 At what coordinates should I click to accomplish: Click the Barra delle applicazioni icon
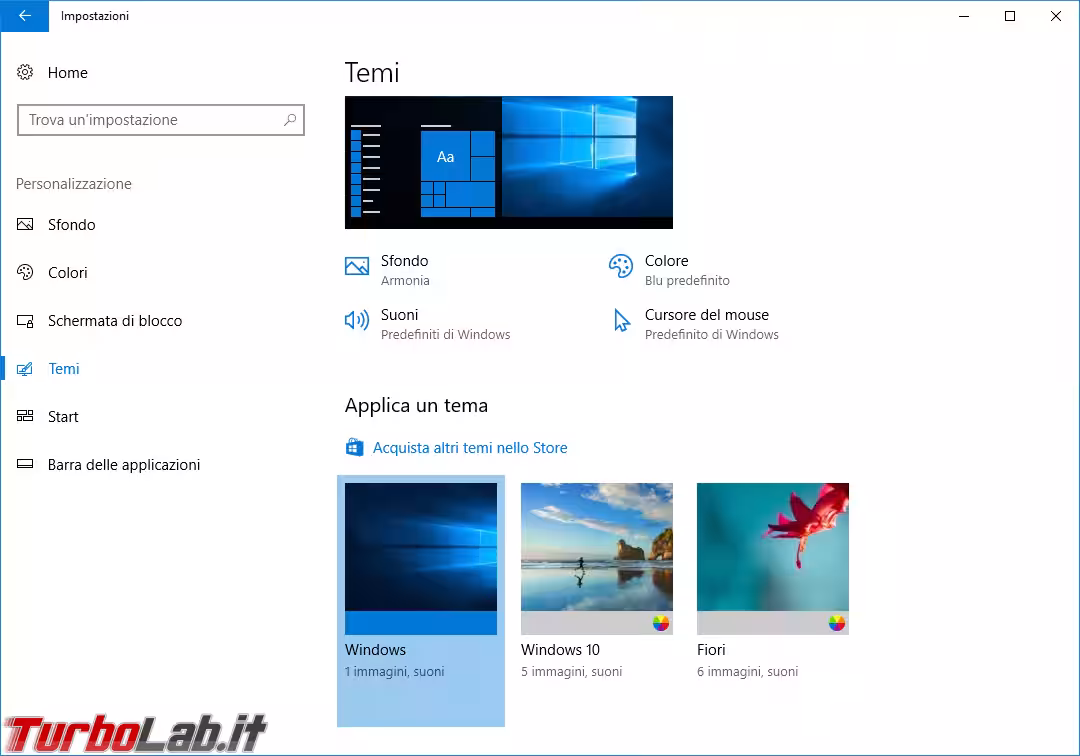pyautogui.click(x=26, y=465)
